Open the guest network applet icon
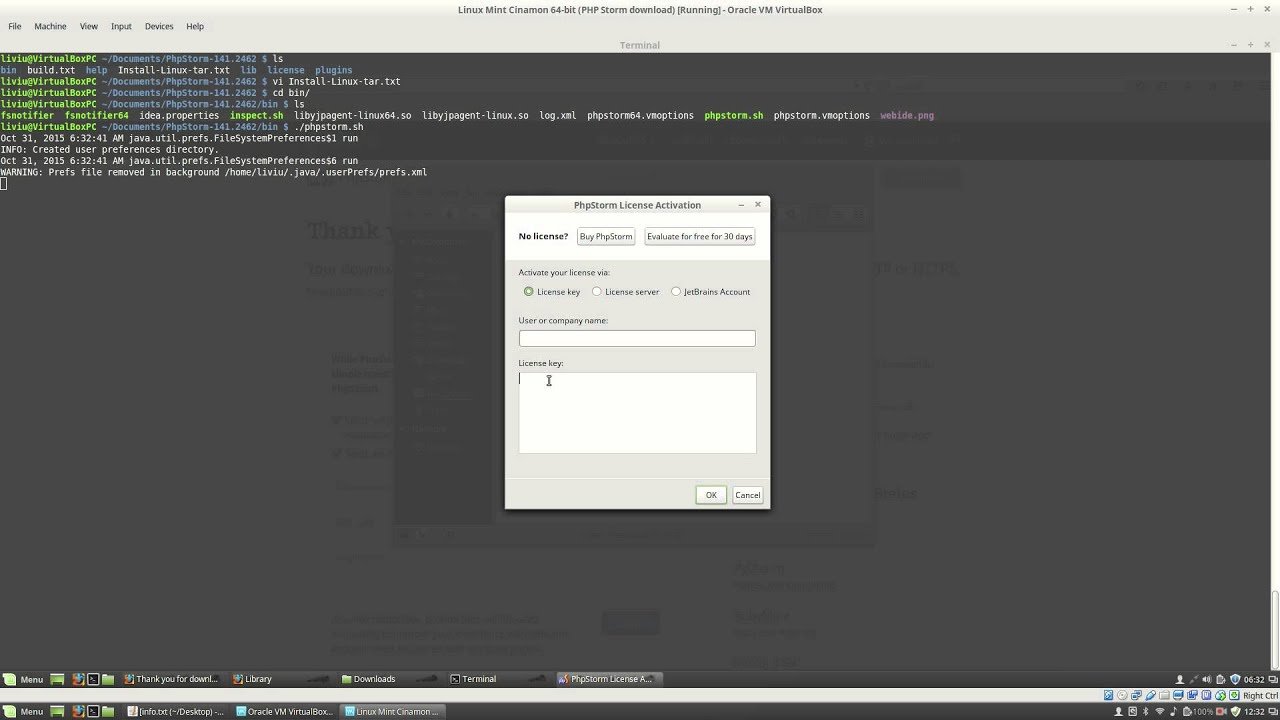Viewport: 1280px width, 720px height. coord(1194,679)
